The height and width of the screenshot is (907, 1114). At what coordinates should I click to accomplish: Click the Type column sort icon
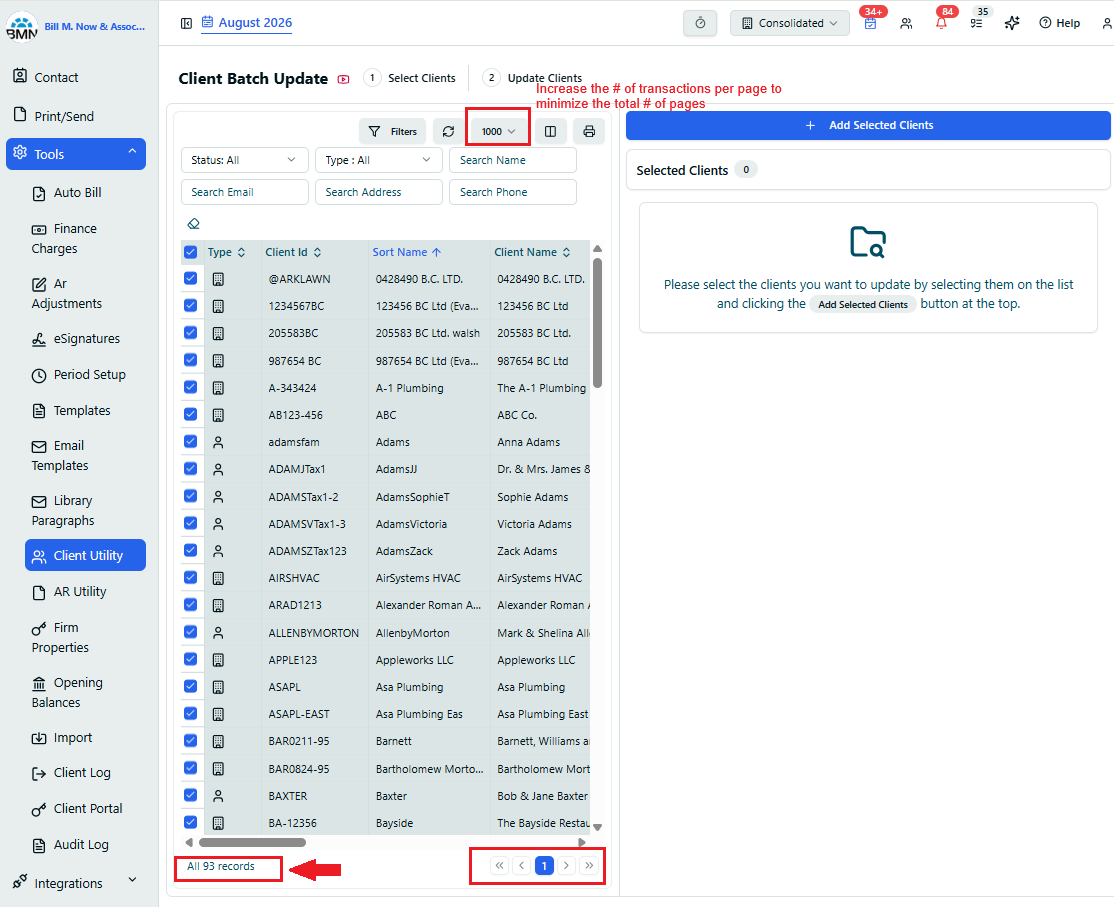pos(242,252)
